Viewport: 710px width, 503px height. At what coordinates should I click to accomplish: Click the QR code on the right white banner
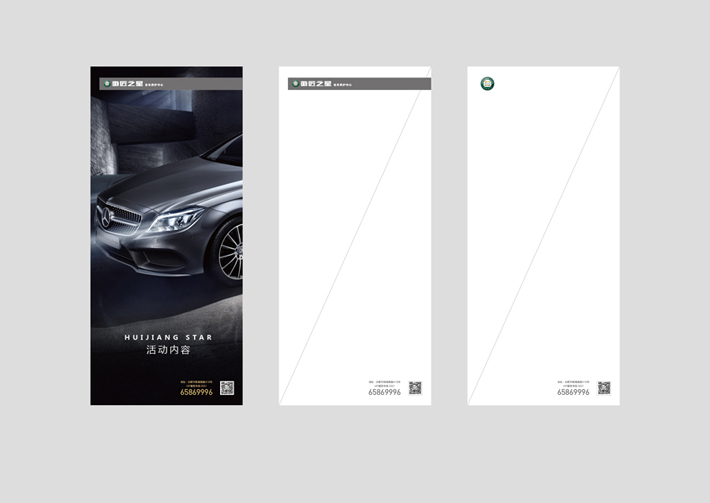[604, 388]
